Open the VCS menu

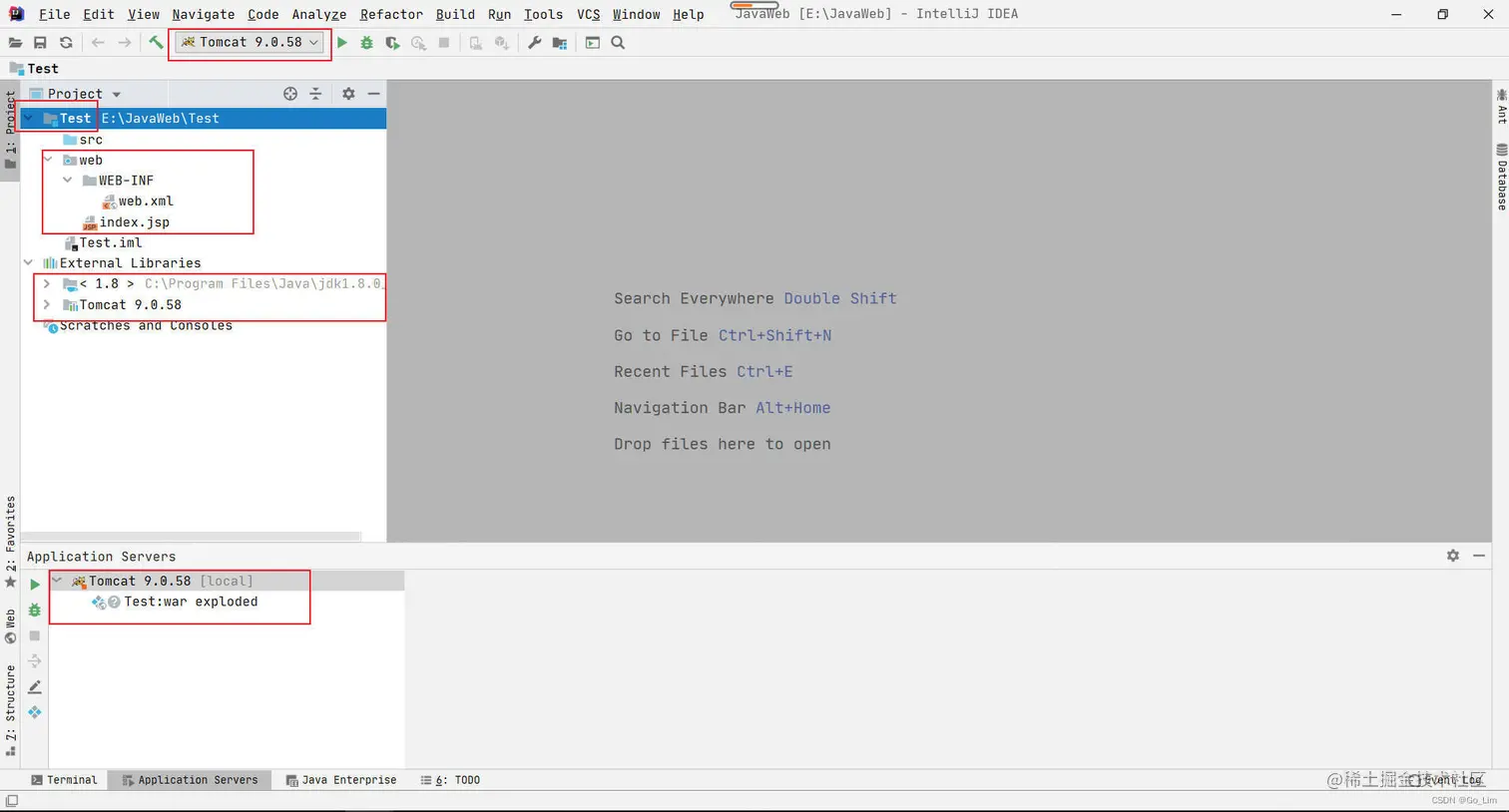tap(589, 14)
